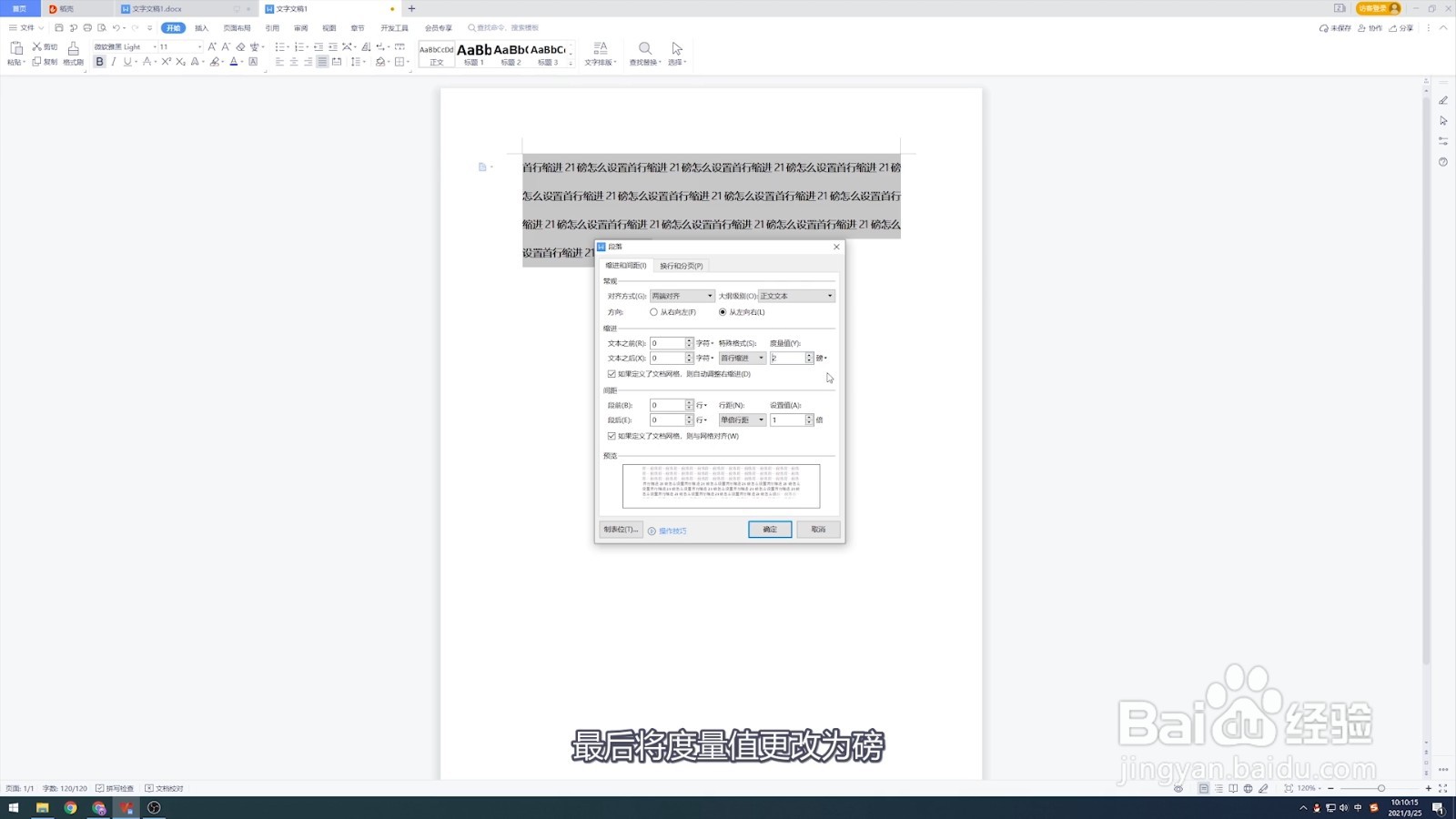1456x819 pixels.
Task: Increase font size with the larger A icon
Action: pyautogui.click(x=212, y=46)
